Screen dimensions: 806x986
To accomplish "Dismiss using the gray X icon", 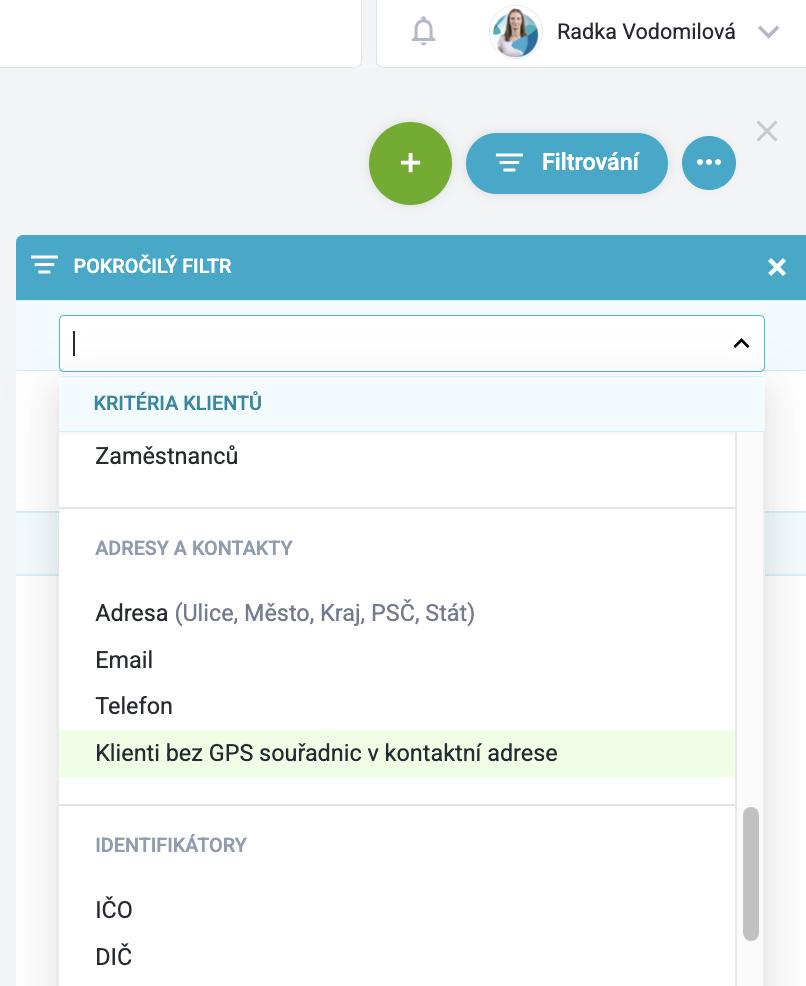I will (767, 131).
